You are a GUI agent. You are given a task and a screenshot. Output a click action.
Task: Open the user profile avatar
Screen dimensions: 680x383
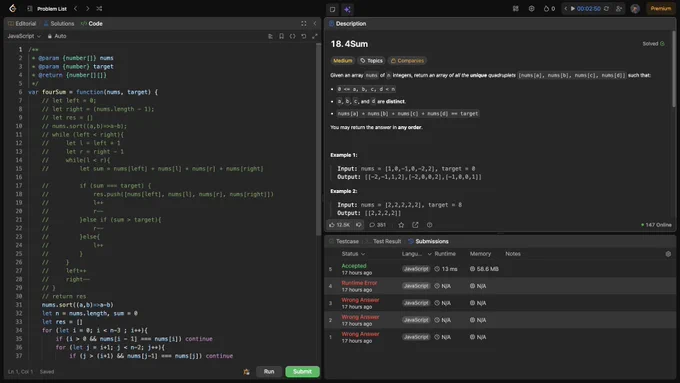pos(635,9)
